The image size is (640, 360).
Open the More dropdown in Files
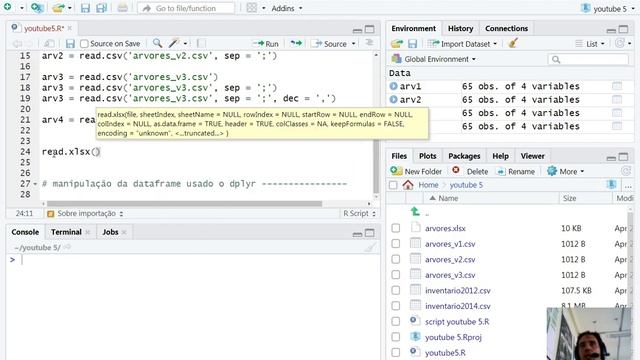[x=566, y=171]
